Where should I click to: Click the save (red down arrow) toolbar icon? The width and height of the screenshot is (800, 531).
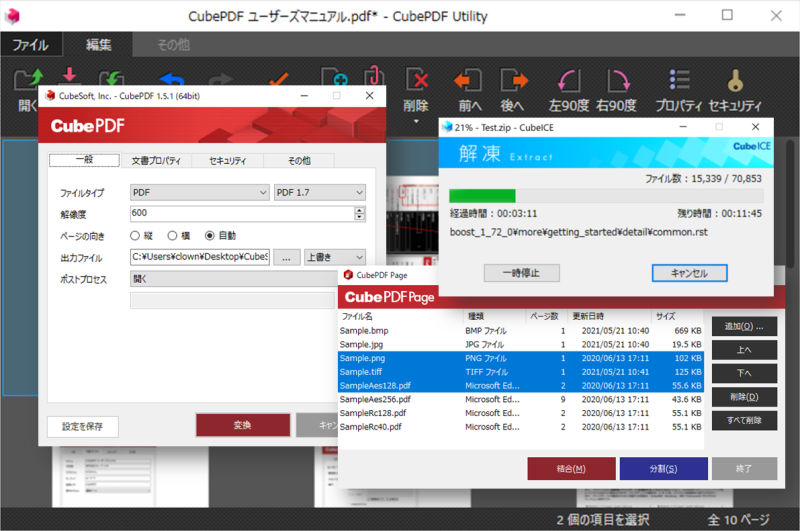pos(70,76)
